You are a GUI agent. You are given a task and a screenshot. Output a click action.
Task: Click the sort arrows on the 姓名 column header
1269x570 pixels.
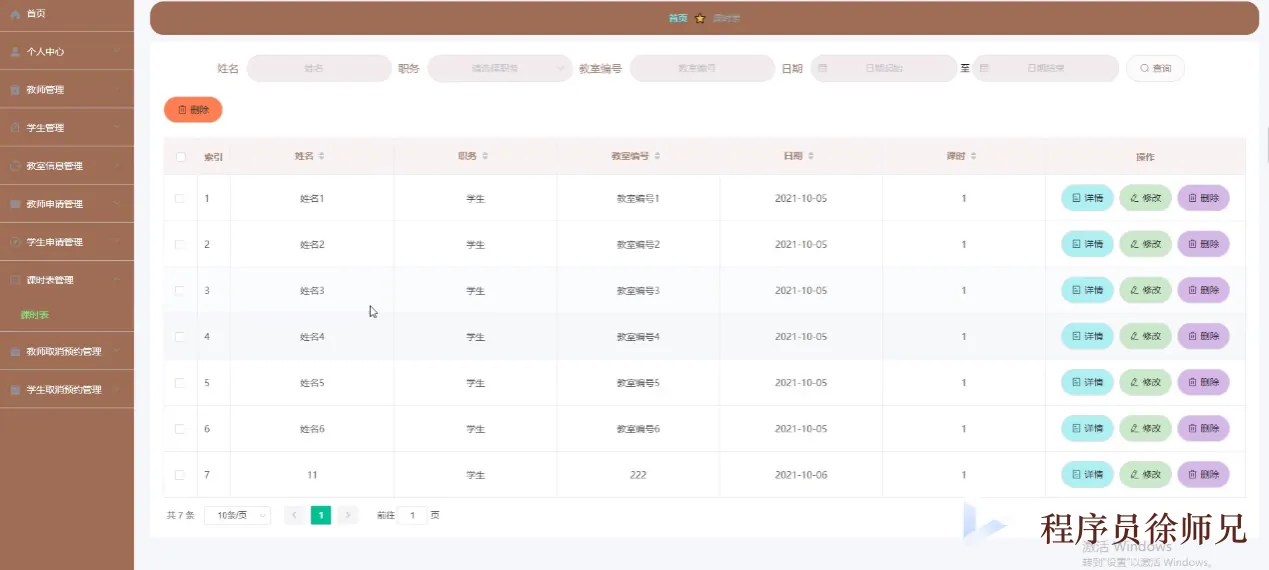[x=321, y=157]
